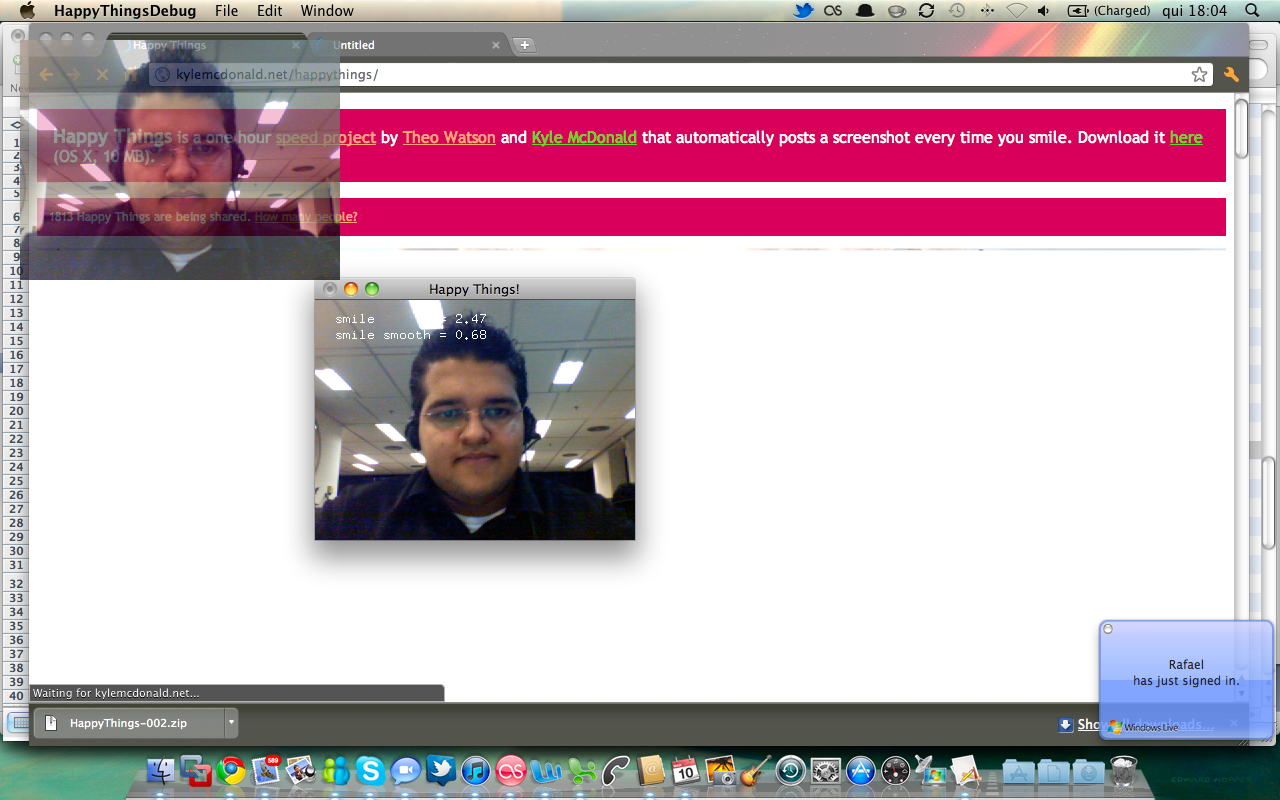Image resolution: width=1280 pixels, height=800 pixels.
Task: Open MSN Messenger from the Dock
Action: click(x=336, y=770)
